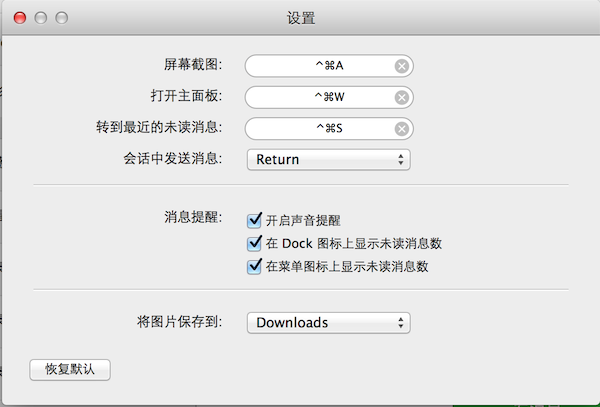Open the Return dropdown for 会话中发送消息
This screenshot has height=407, width=600.
pos(329,159)
